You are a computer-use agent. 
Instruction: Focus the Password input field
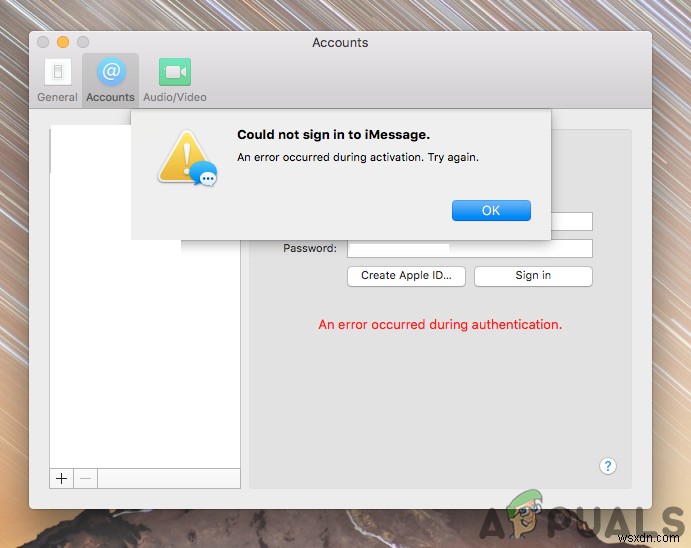(470, 248)
